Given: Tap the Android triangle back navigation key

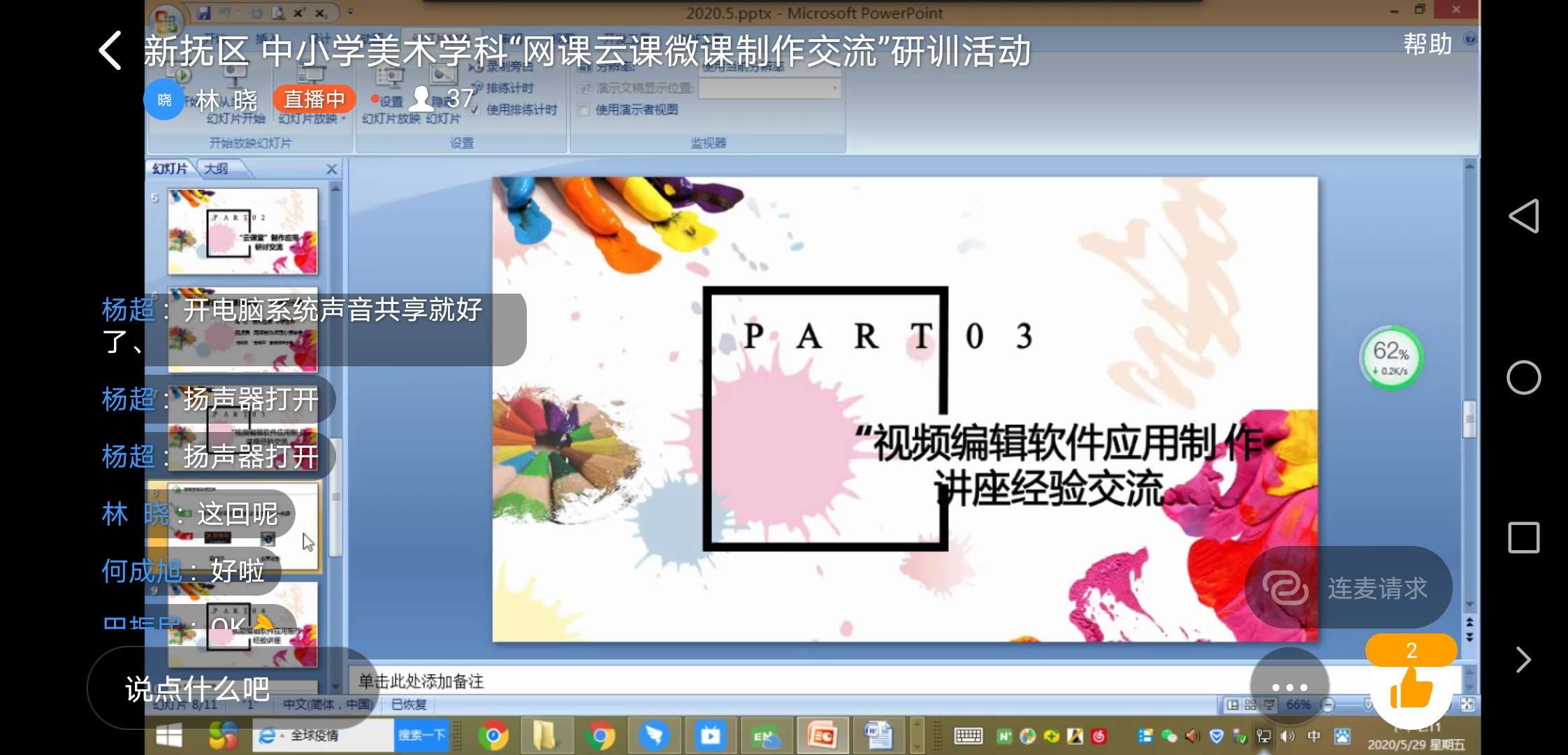Looking at the screenshot, I should [x=1524, y=216].
